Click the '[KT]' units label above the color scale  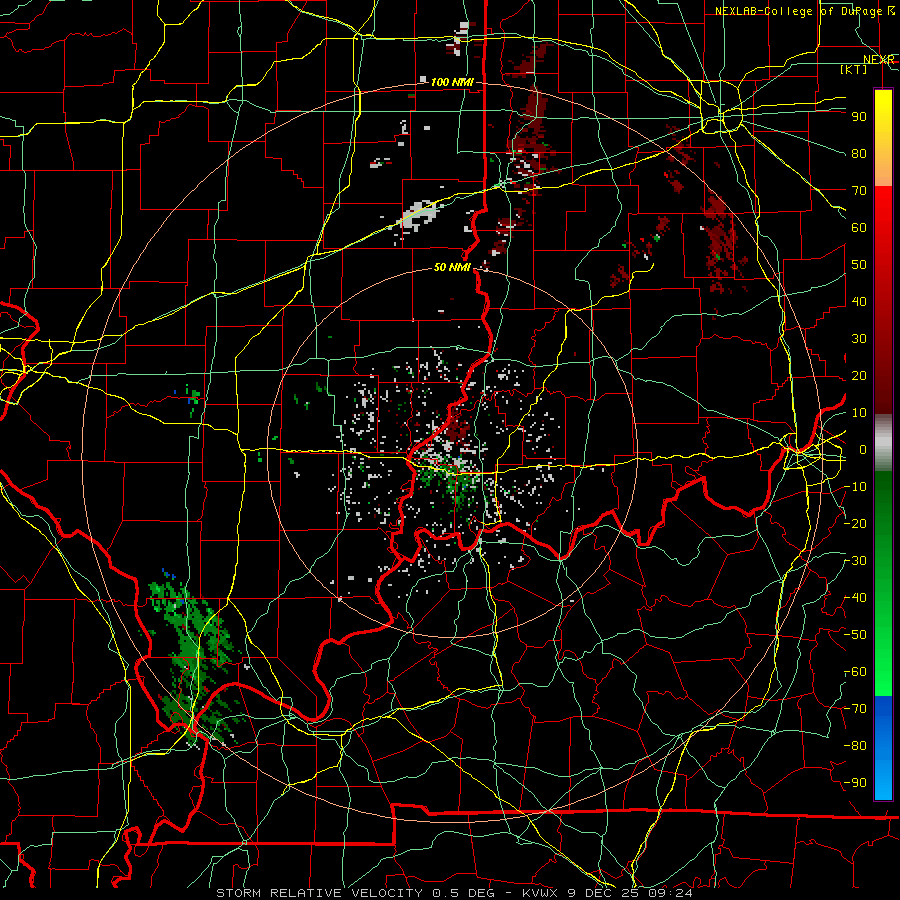(854, 69)
